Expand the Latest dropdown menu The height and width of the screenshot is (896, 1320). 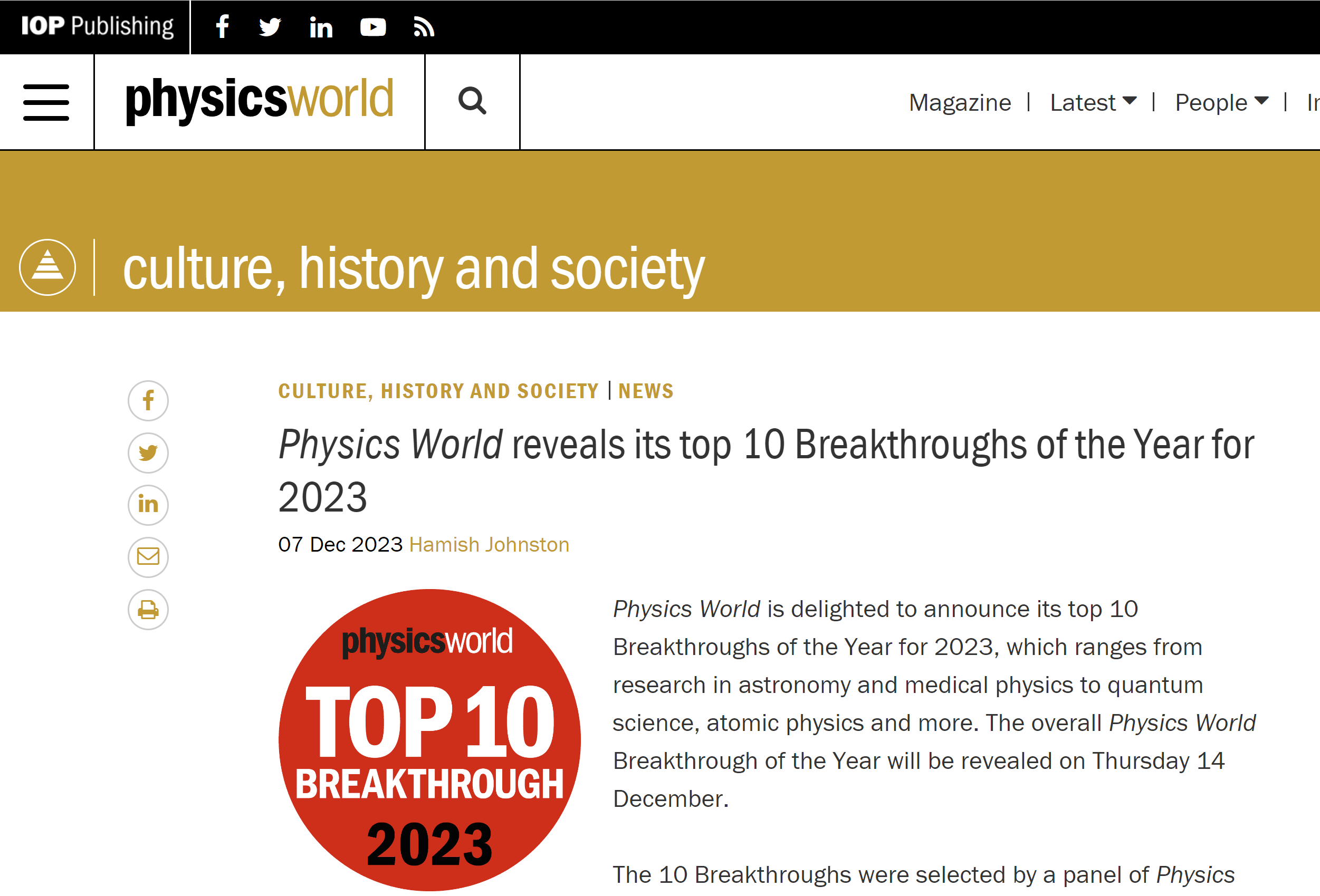[1093, 103]
